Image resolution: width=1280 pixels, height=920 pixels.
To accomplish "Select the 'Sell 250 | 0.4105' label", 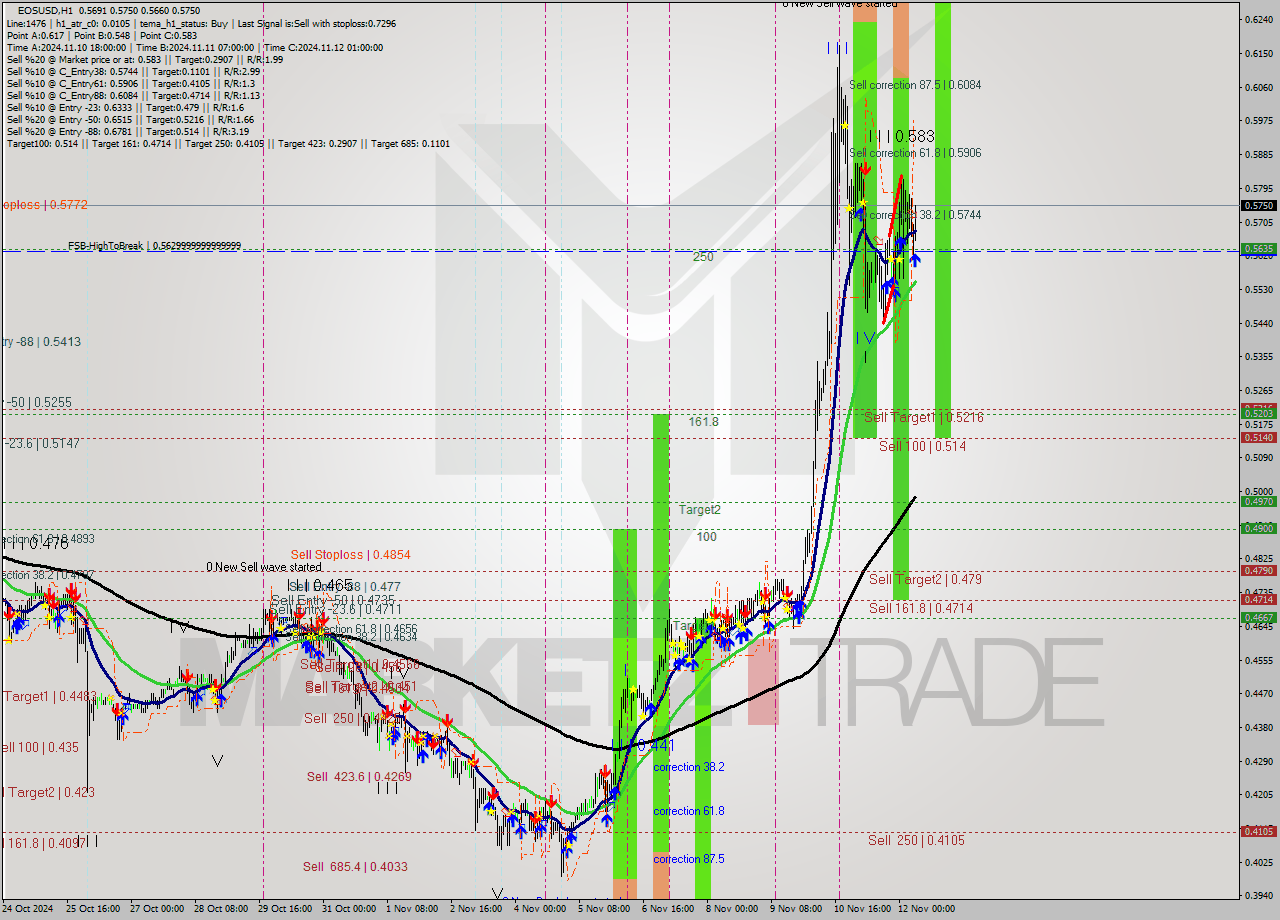I will [916, 840].
